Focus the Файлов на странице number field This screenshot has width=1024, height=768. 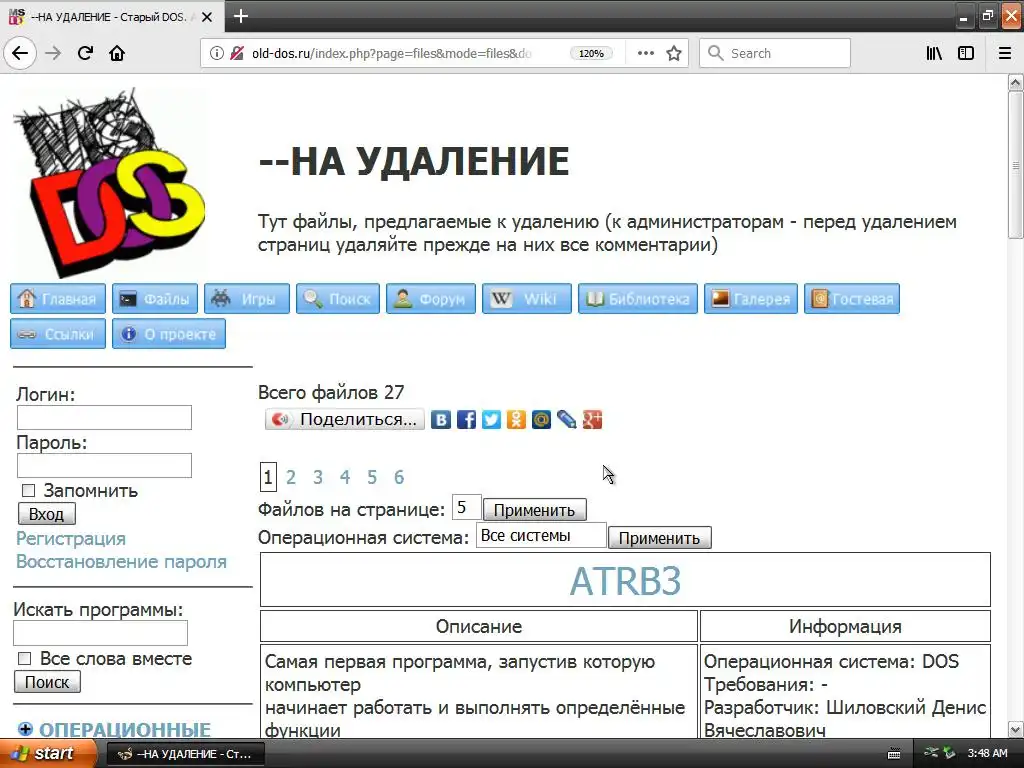click(x=466, y=507)
